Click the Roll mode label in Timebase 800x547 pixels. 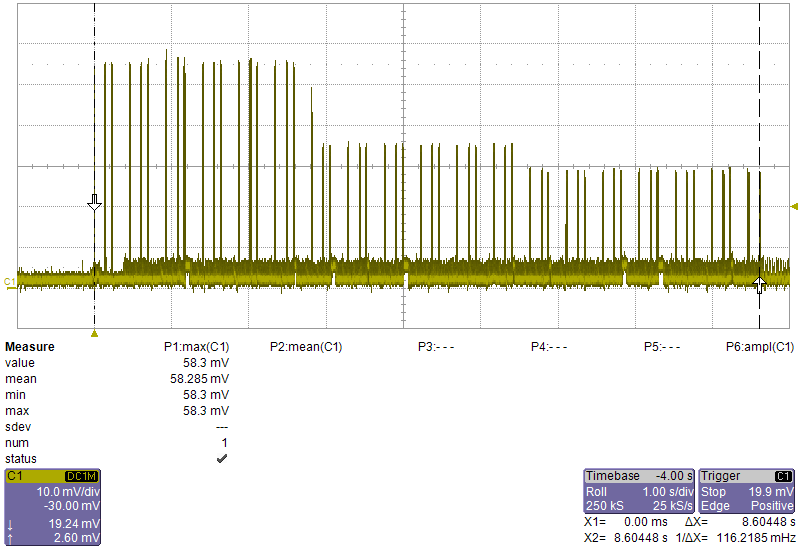click(596, 492)
